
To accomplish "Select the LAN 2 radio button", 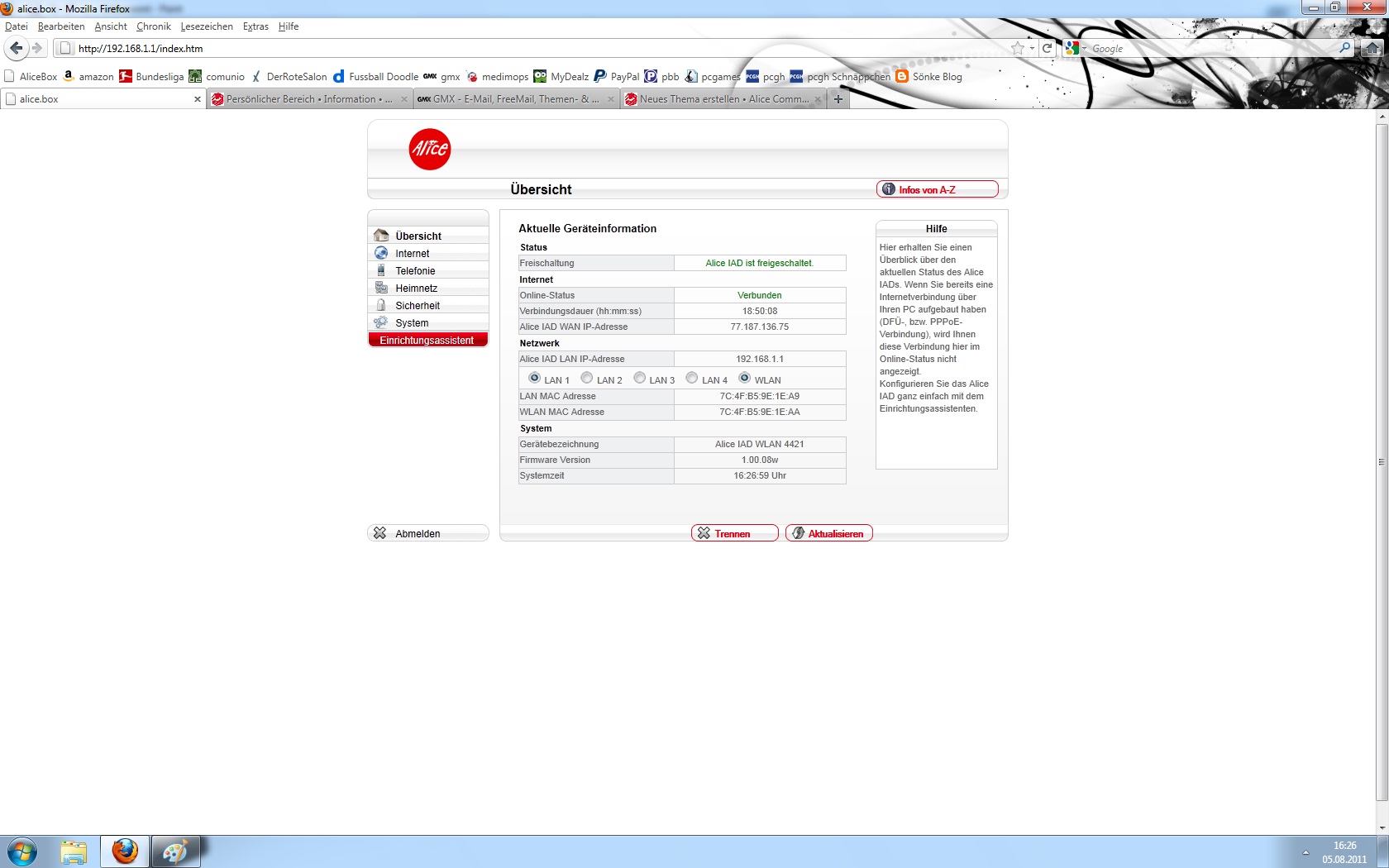I will point(587,378).
